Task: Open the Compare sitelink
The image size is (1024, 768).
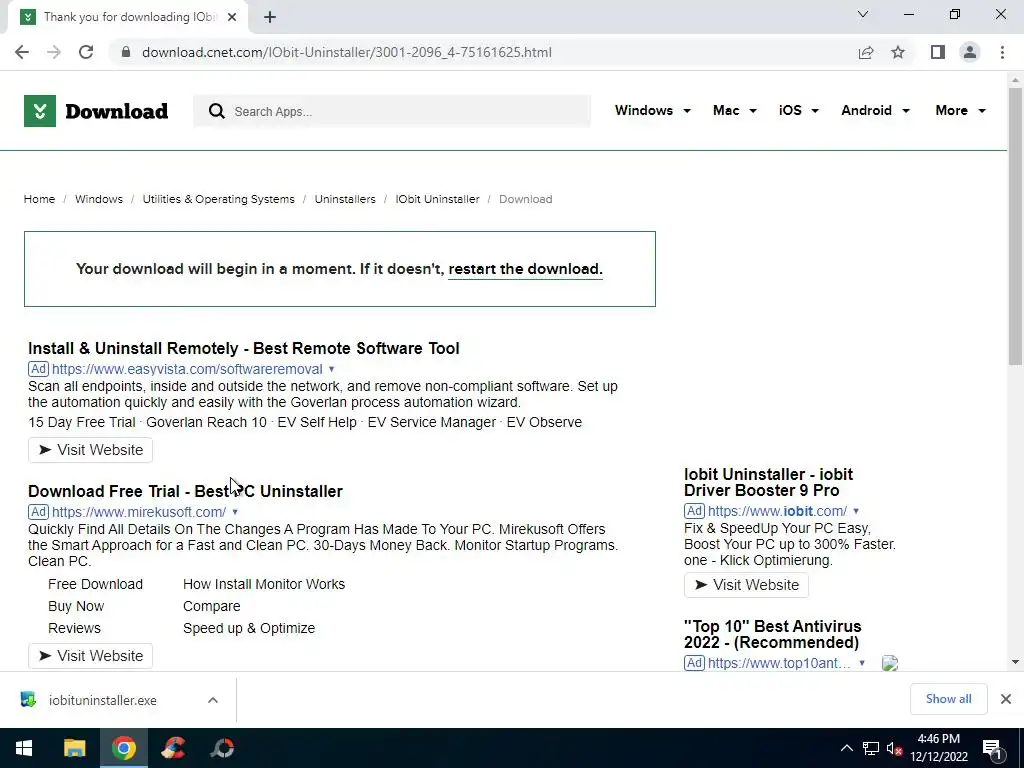Action: pyautogui.click(x=212, y=607)
